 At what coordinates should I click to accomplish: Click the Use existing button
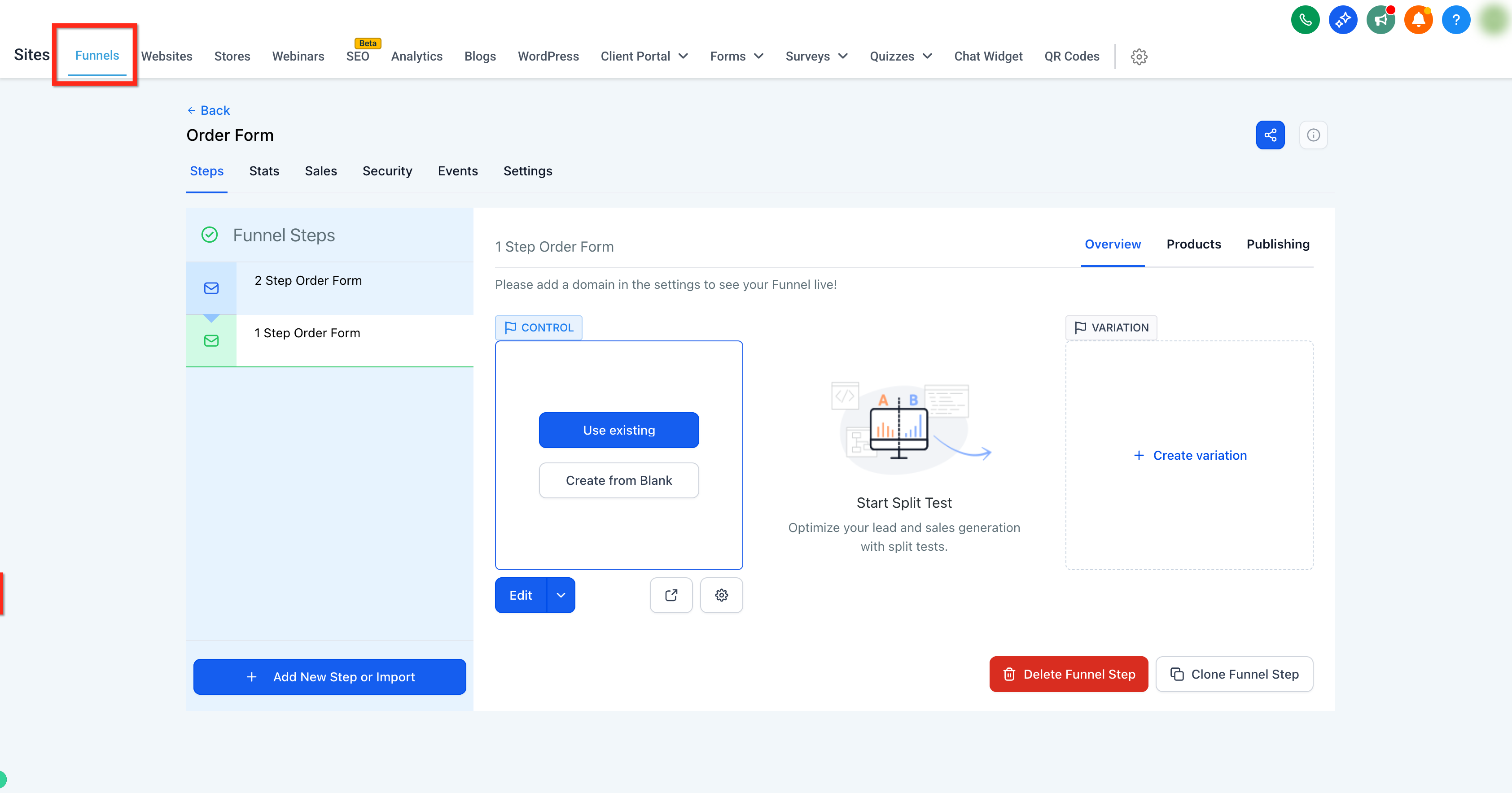click(x=618, y=430)
